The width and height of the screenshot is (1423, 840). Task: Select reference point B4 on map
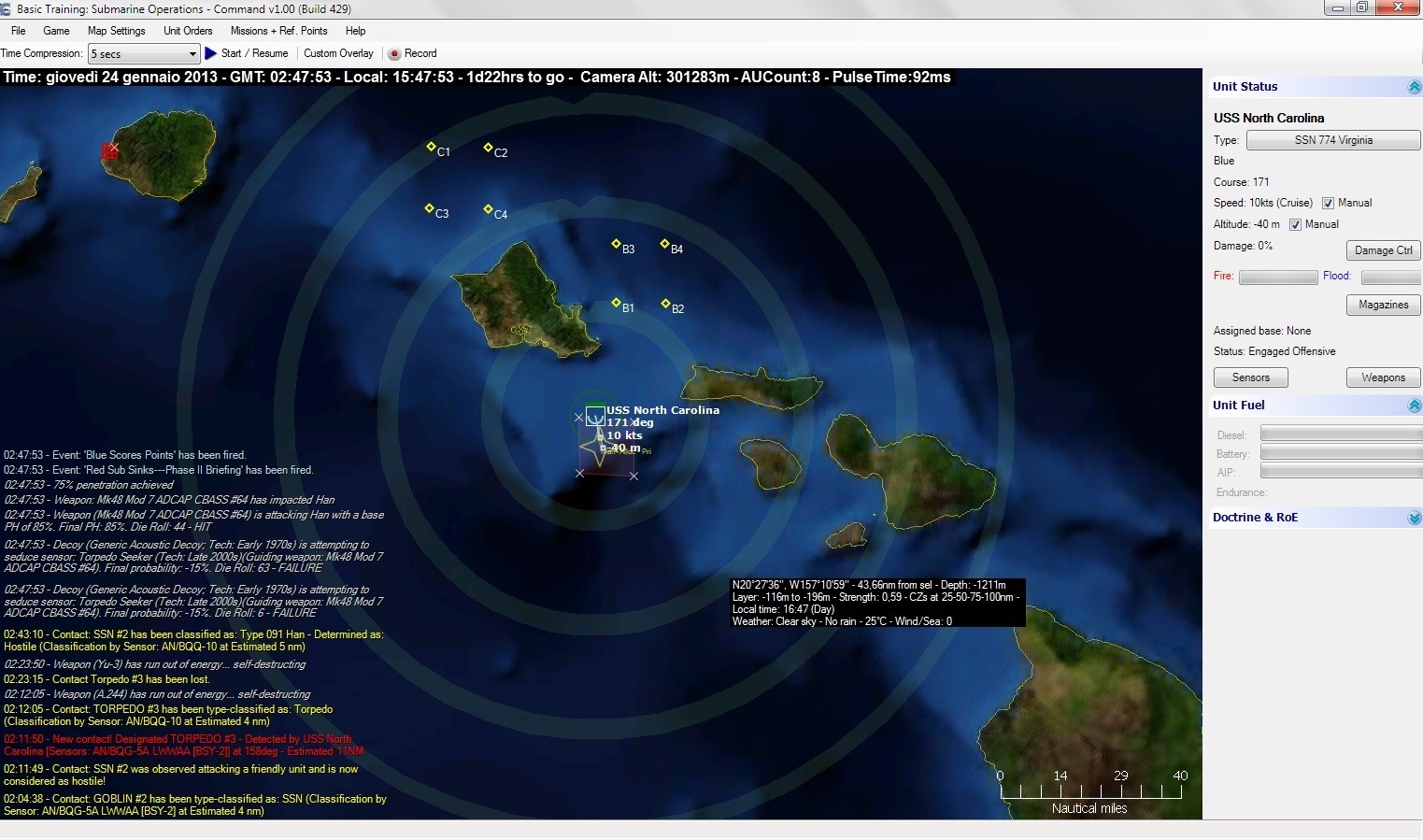(664, 244)
